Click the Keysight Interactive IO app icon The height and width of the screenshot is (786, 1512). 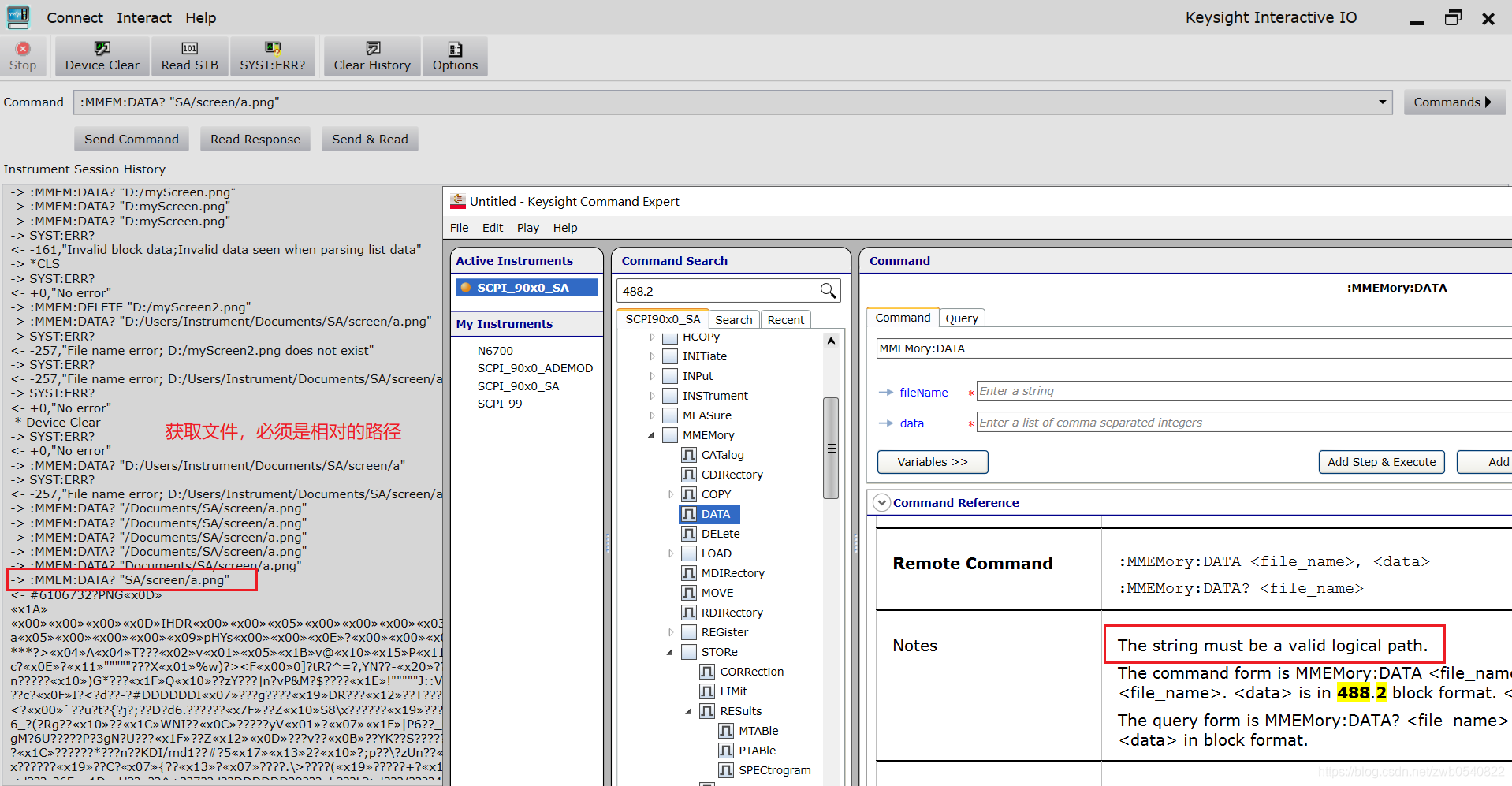tap(18, 17)
